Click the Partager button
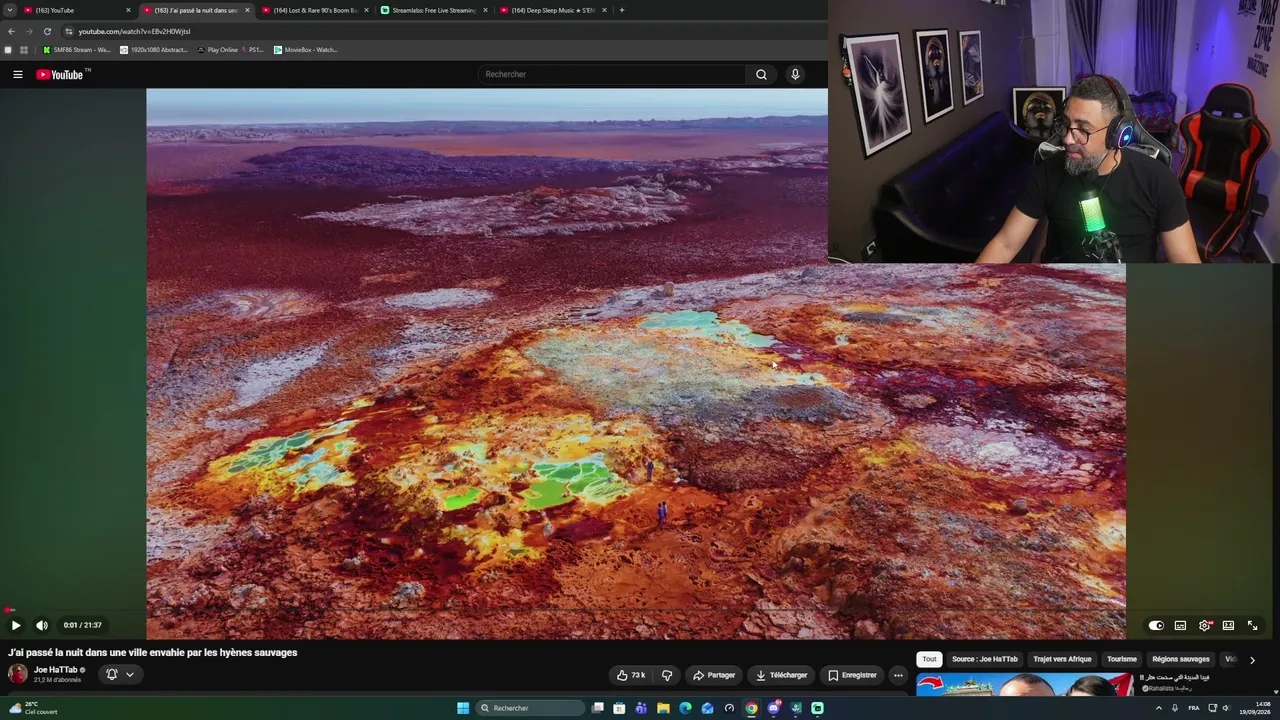The height and width of the screenshot is (720, 1280). point(714,675)
